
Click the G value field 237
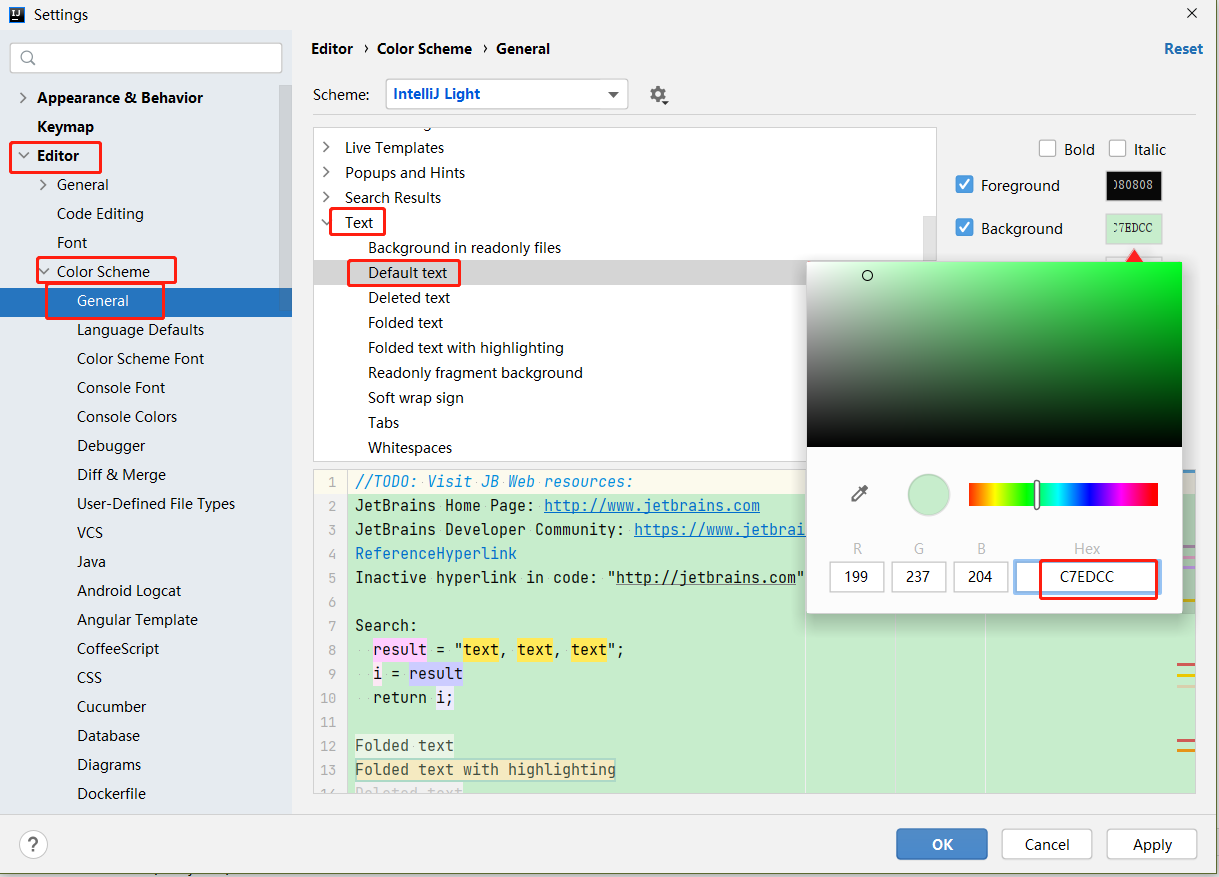pyautogui.click(x=919, y=577)
